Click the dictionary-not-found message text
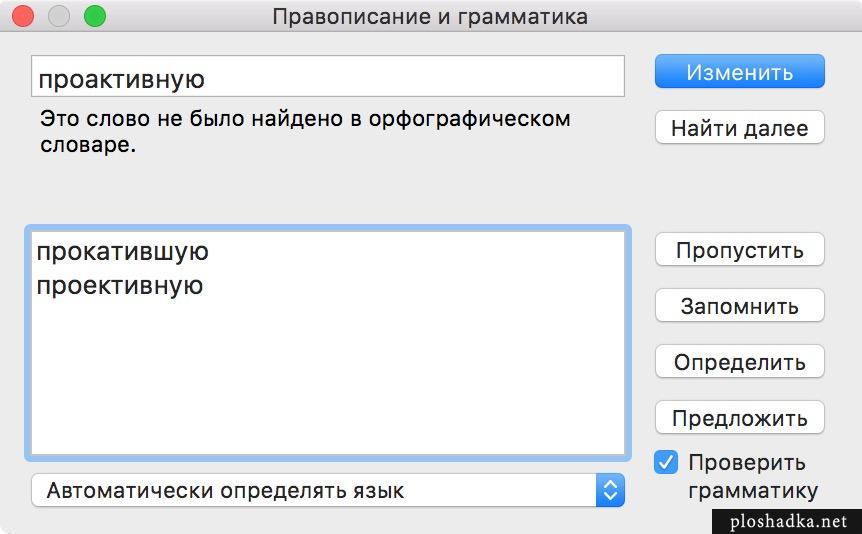 pyautogui.click(x=305, y=132)
